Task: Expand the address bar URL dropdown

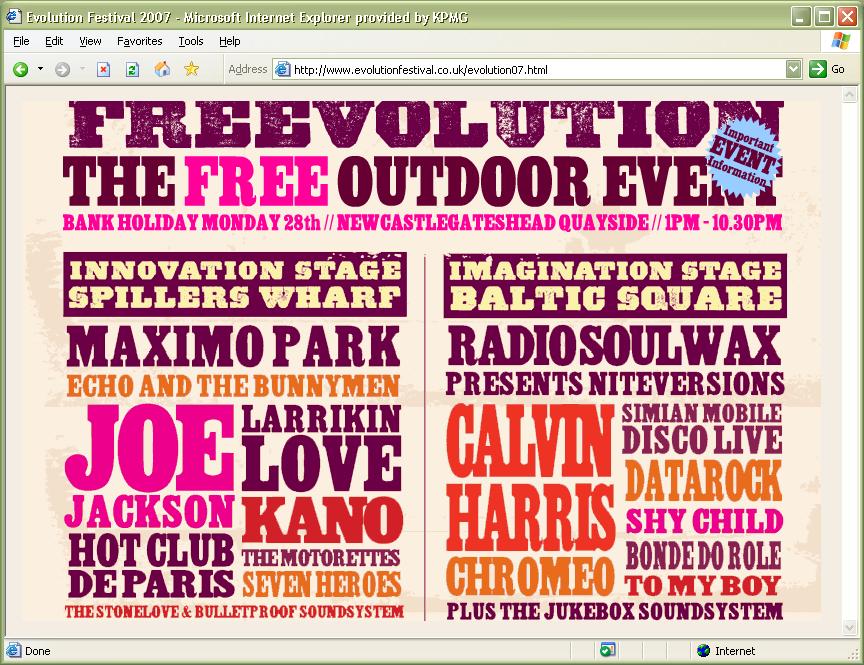Action: pyautogui.click(x=793, y=69)
